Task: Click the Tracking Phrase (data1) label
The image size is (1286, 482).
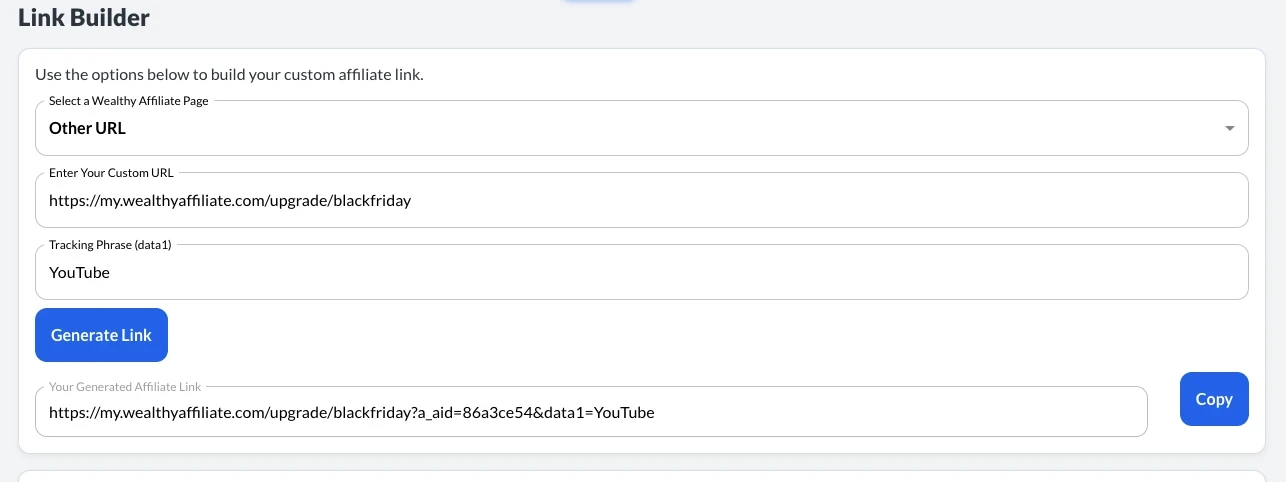Action: (110, 245)
